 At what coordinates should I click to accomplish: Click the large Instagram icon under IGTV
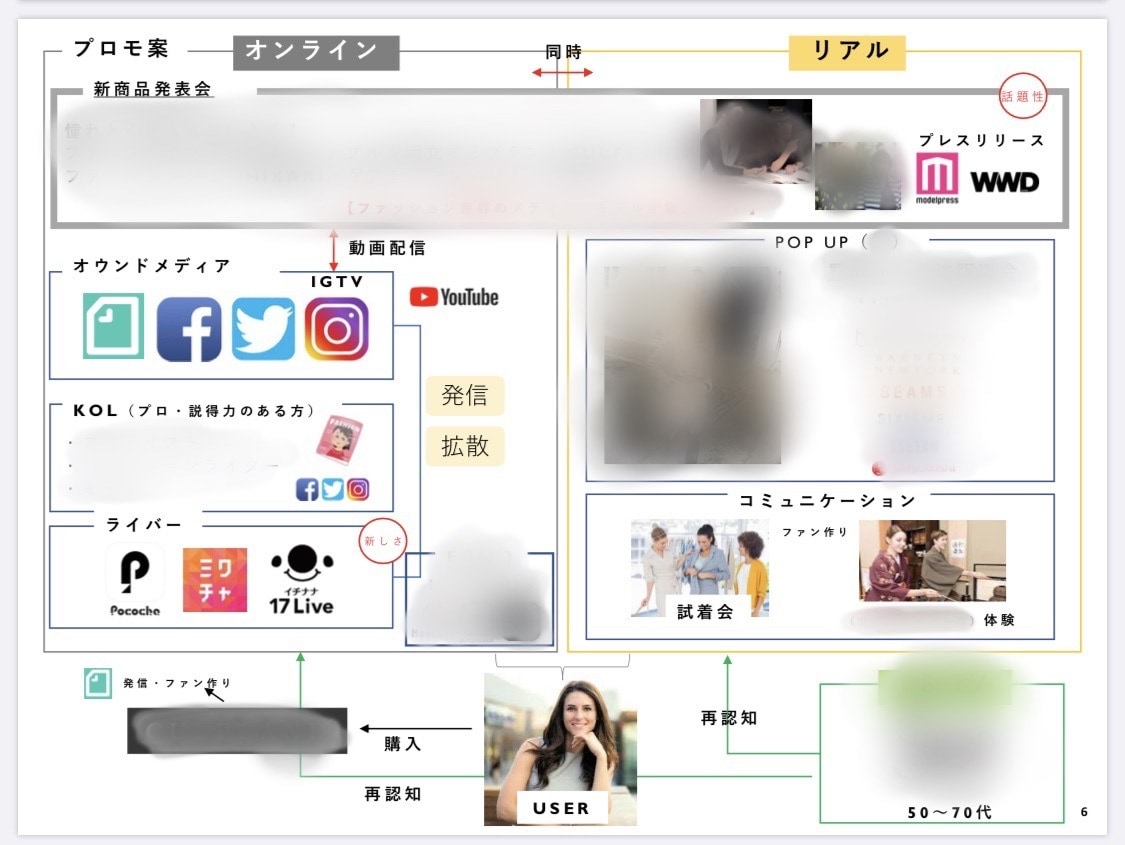336,329
